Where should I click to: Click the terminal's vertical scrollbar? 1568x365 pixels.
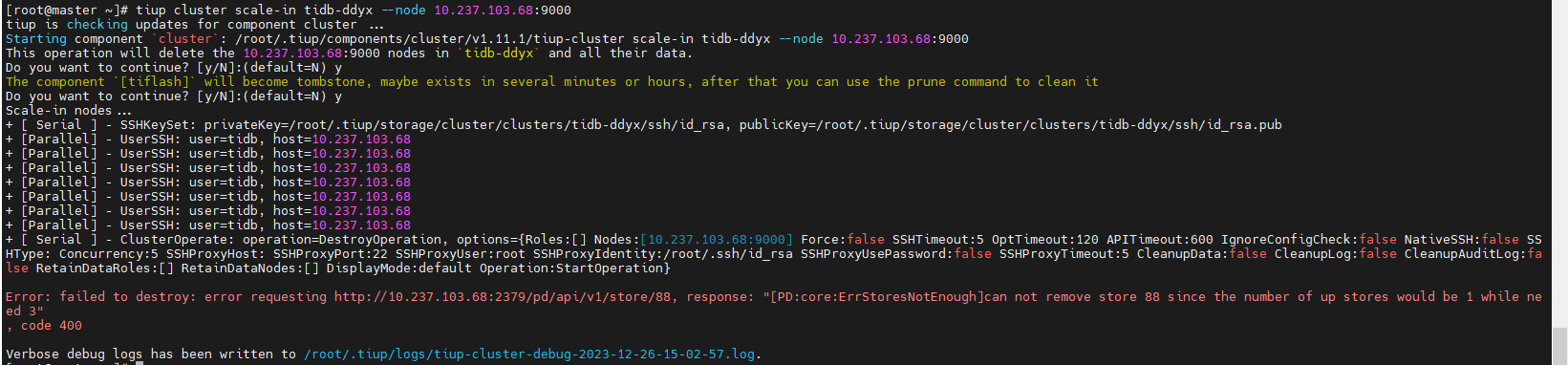pyautogui.click(x=1559, y=182)
